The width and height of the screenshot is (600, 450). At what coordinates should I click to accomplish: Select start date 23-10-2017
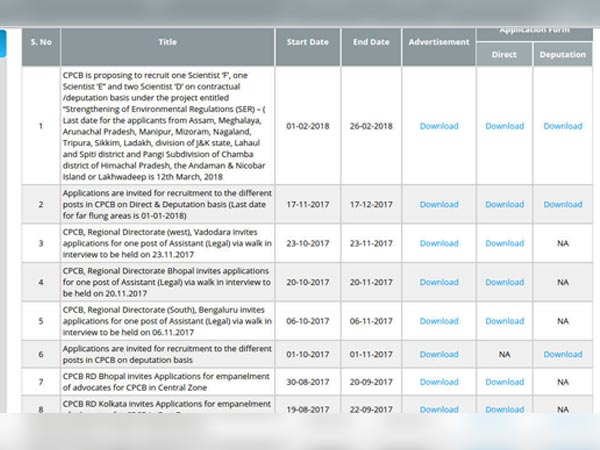[x=308, y=243]
